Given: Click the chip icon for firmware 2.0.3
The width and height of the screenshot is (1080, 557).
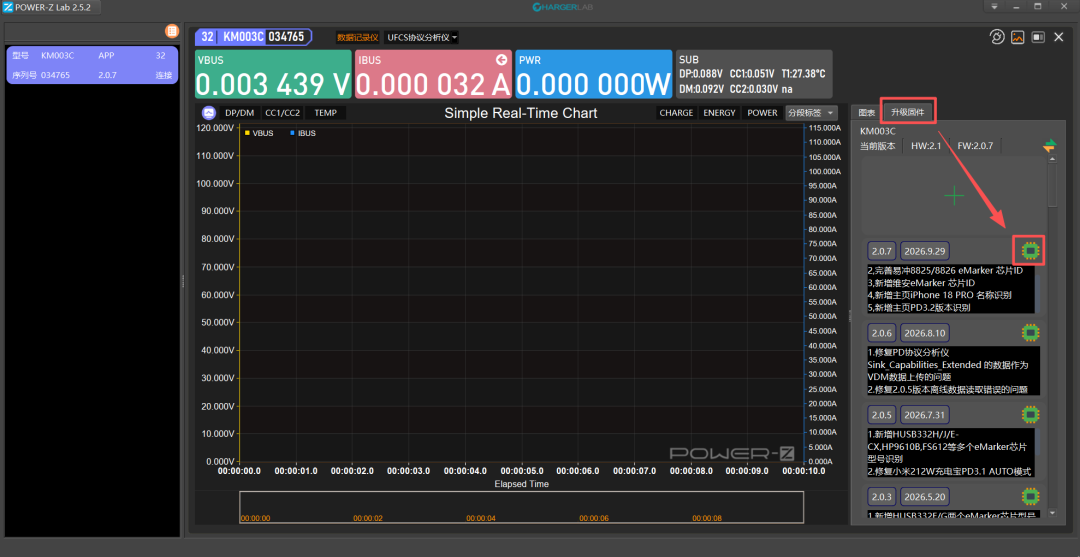Looking at the screenshot, I should [1030, 496].
